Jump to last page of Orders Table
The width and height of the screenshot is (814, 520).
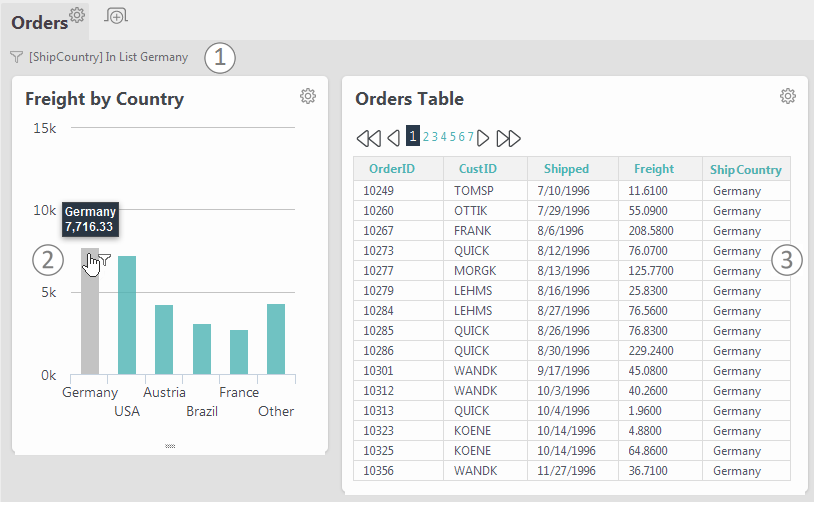[508, 138]
